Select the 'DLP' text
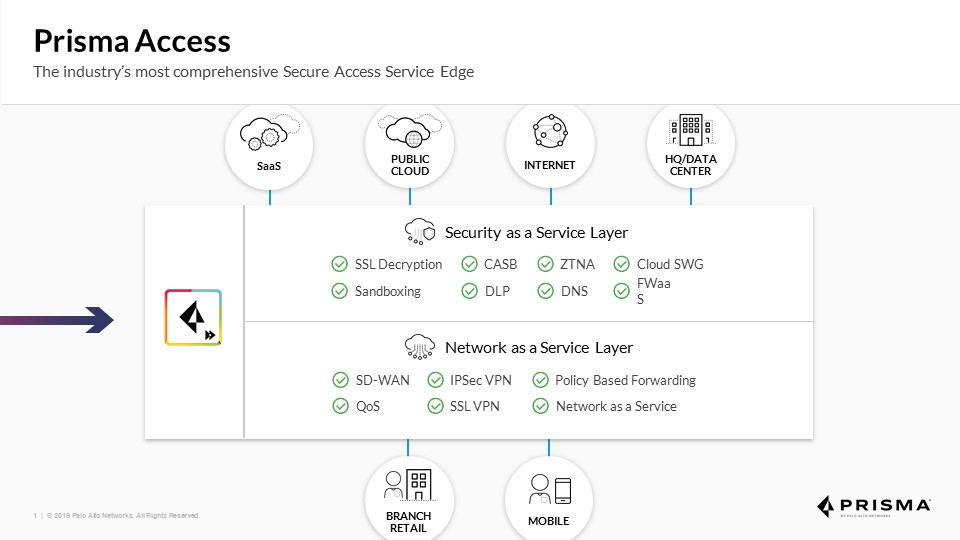 point(497,291)
